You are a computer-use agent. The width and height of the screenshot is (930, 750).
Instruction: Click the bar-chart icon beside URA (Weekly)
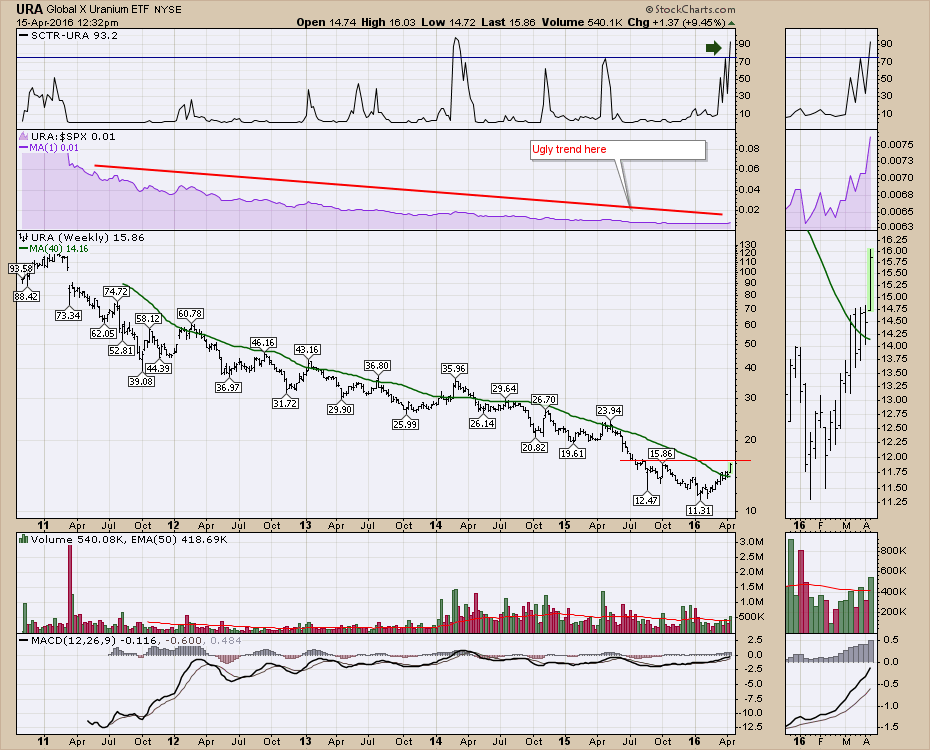click(24, 238)
